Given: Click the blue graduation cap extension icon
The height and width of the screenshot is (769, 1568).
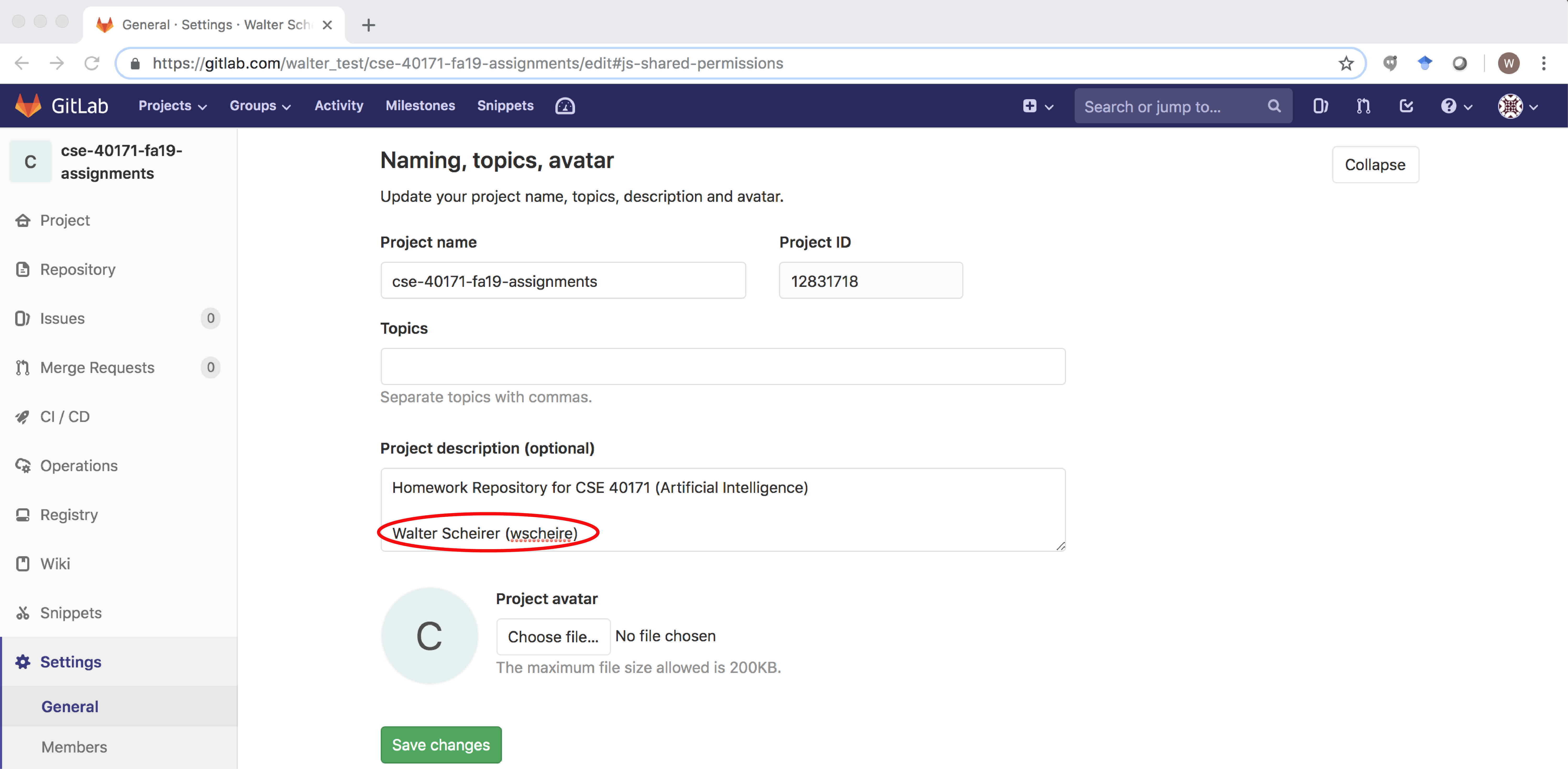Looking at the screenshot, I should (x=1425, y=63).
